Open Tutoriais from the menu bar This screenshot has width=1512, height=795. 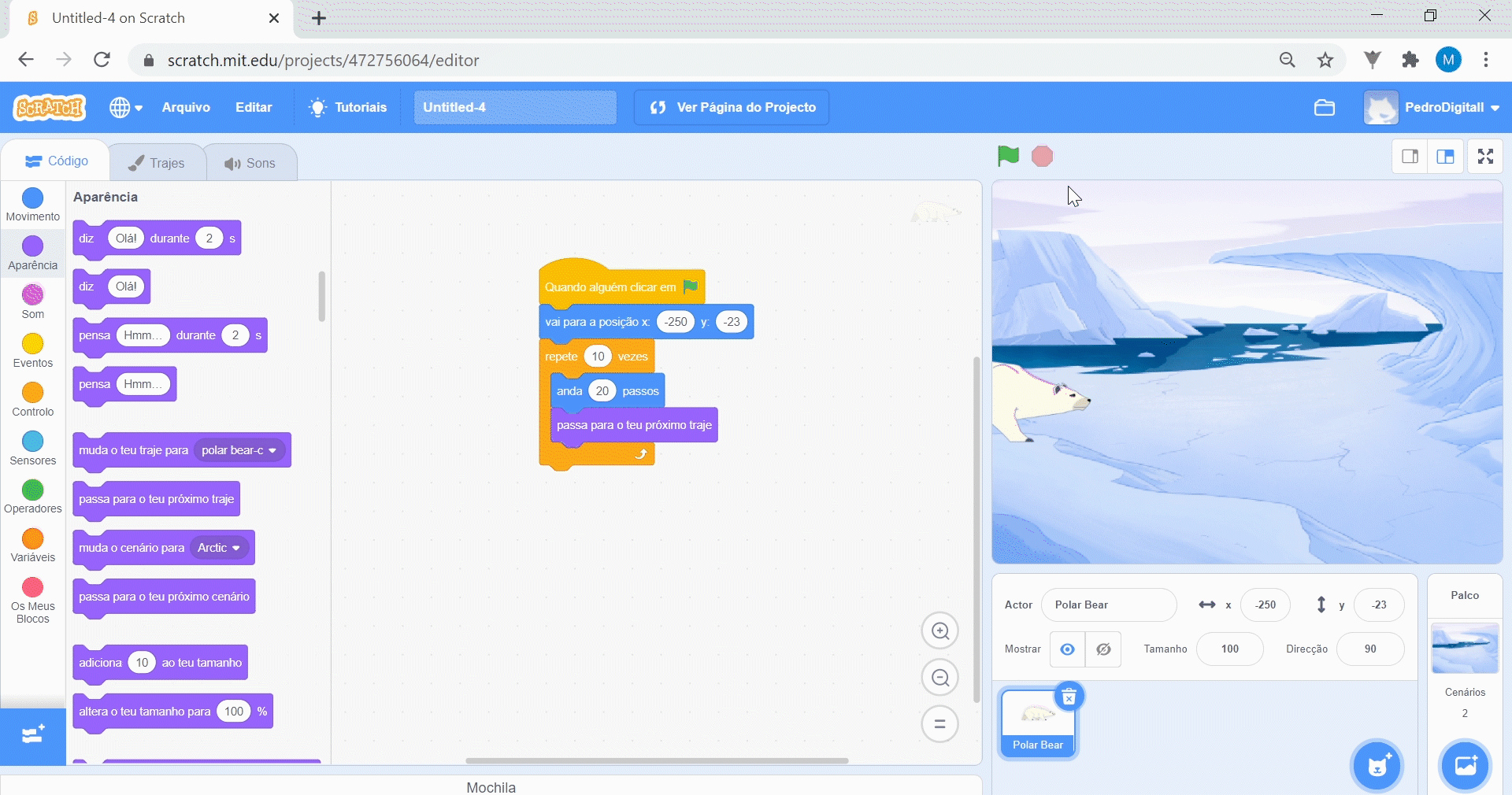click(348, 107)
